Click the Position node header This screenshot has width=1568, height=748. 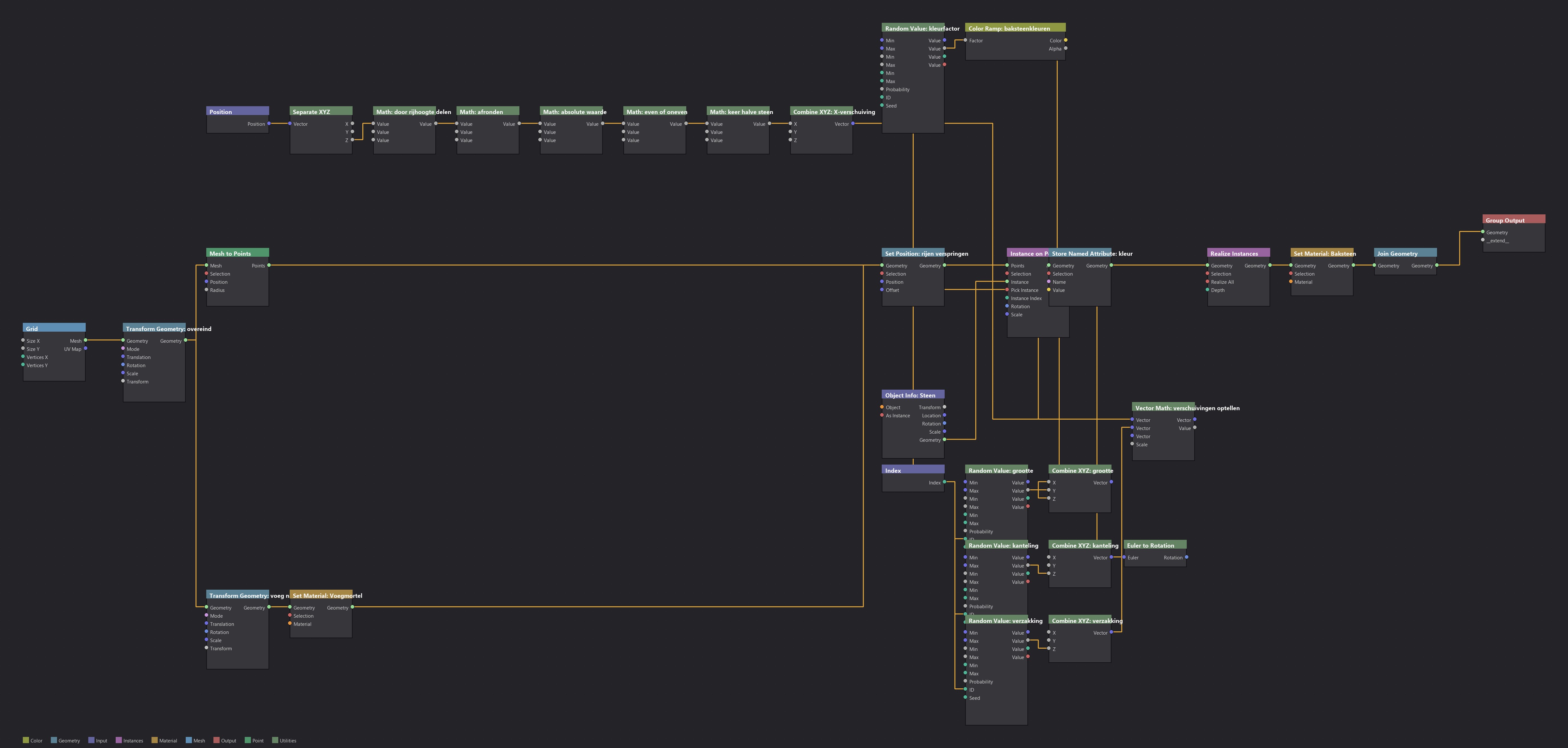[x=238, y=111]
